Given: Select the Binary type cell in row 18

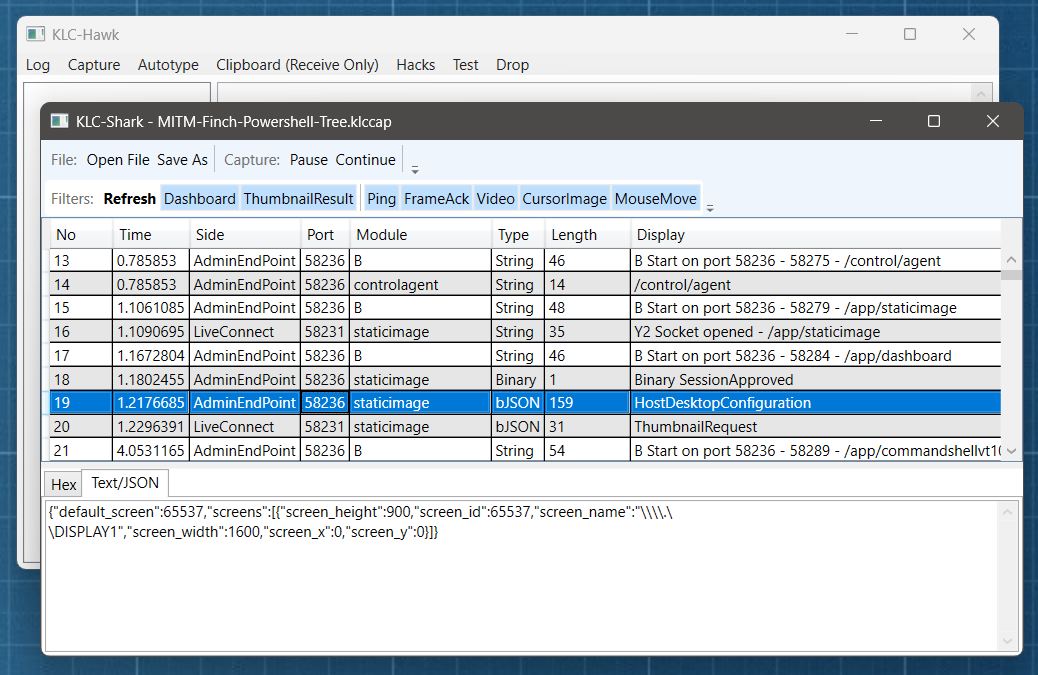Looking at the screenshot, I should coord(518,379).
